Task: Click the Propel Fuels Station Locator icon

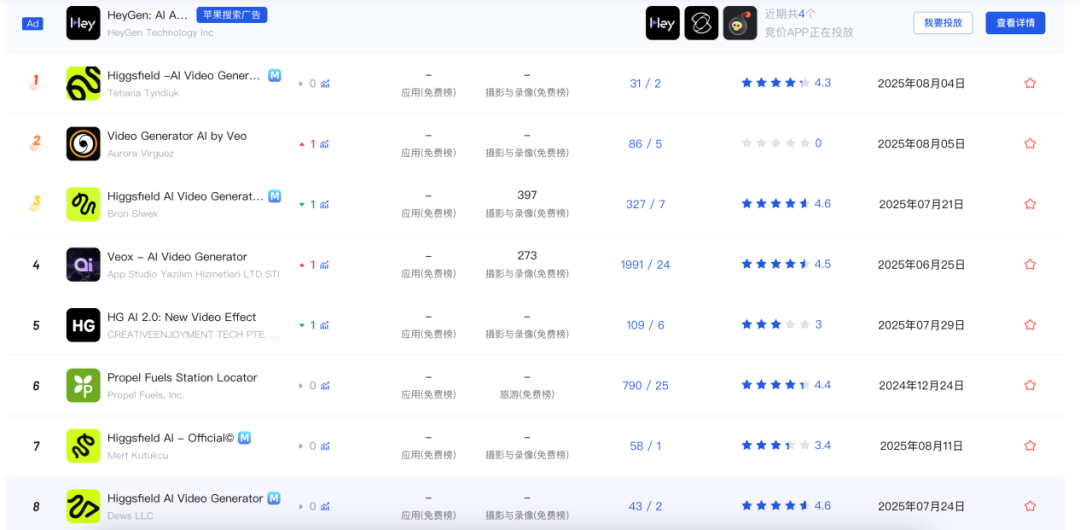Action: (x=83, y=385)
